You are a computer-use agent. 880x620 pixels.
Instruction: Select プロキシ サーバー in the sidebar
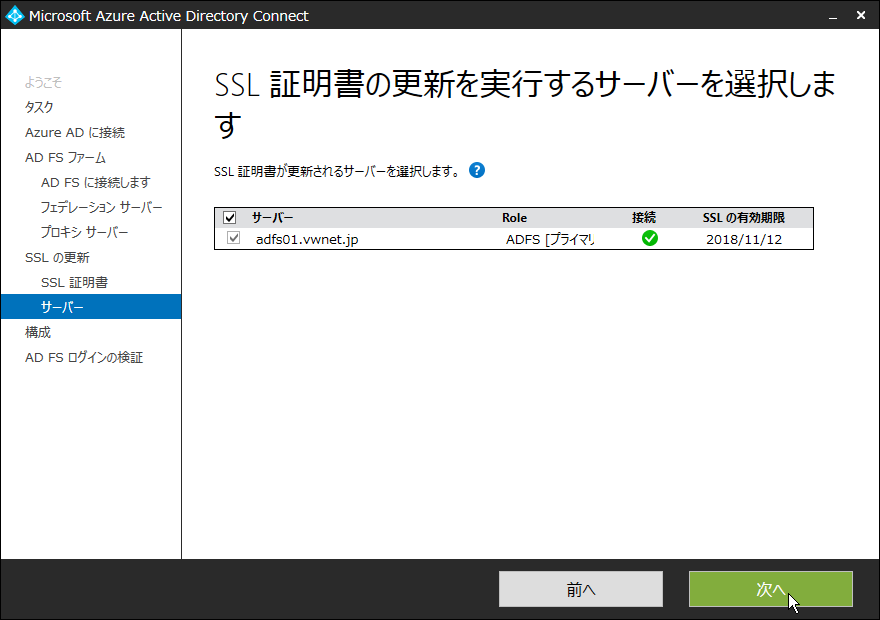point(84,232)
